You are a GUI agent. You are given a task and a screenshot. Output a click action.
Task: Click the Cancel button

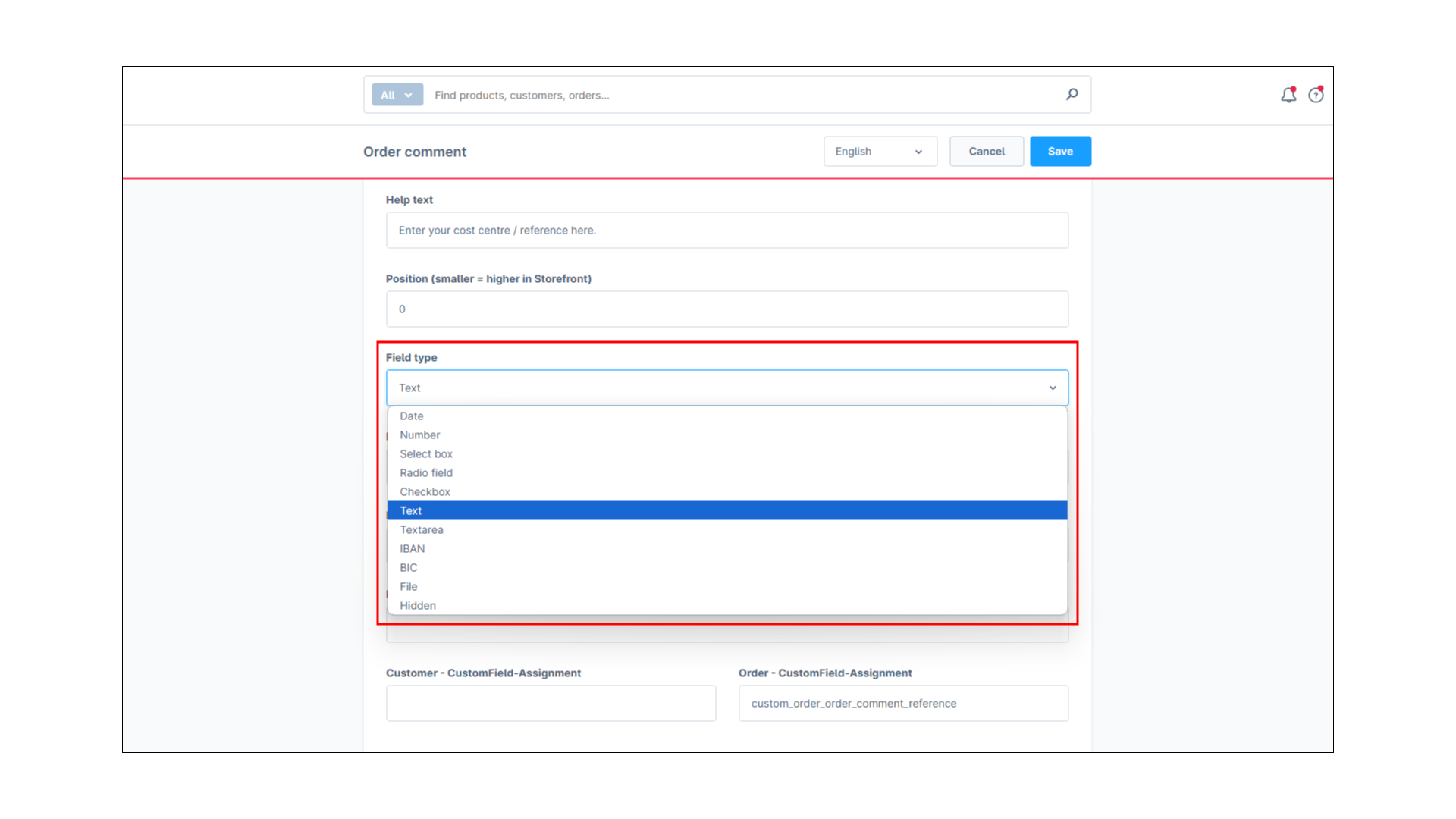click(x=986, y=152)
